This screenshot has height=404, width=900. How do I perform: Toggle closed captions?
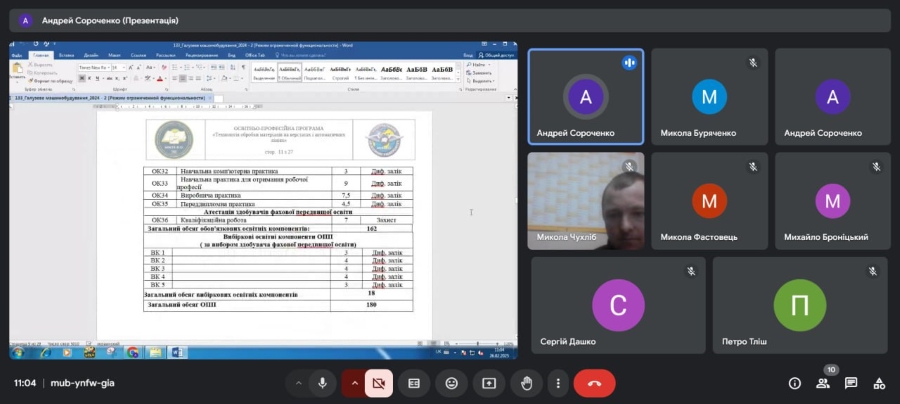coord(415,383)
